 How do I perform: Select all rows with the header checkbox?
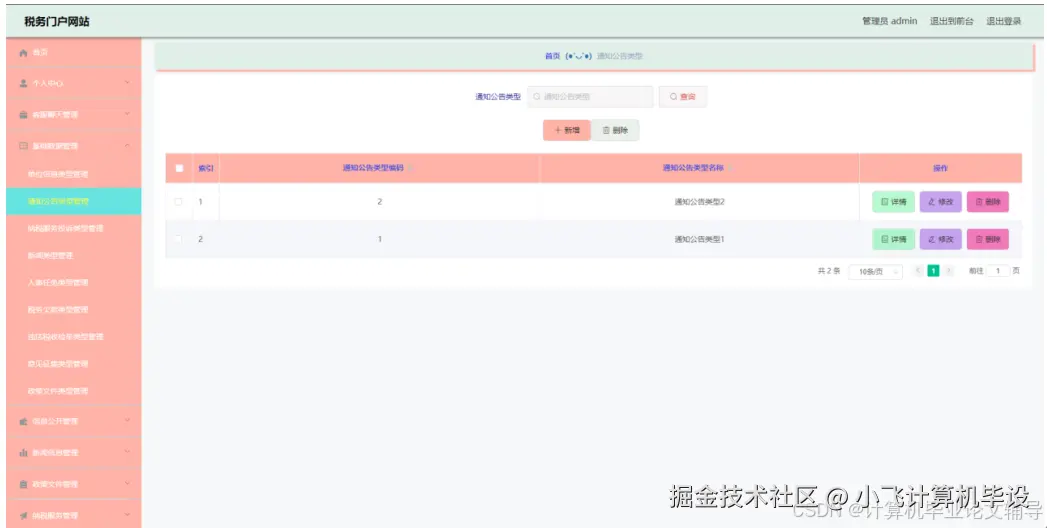[179, 168]
